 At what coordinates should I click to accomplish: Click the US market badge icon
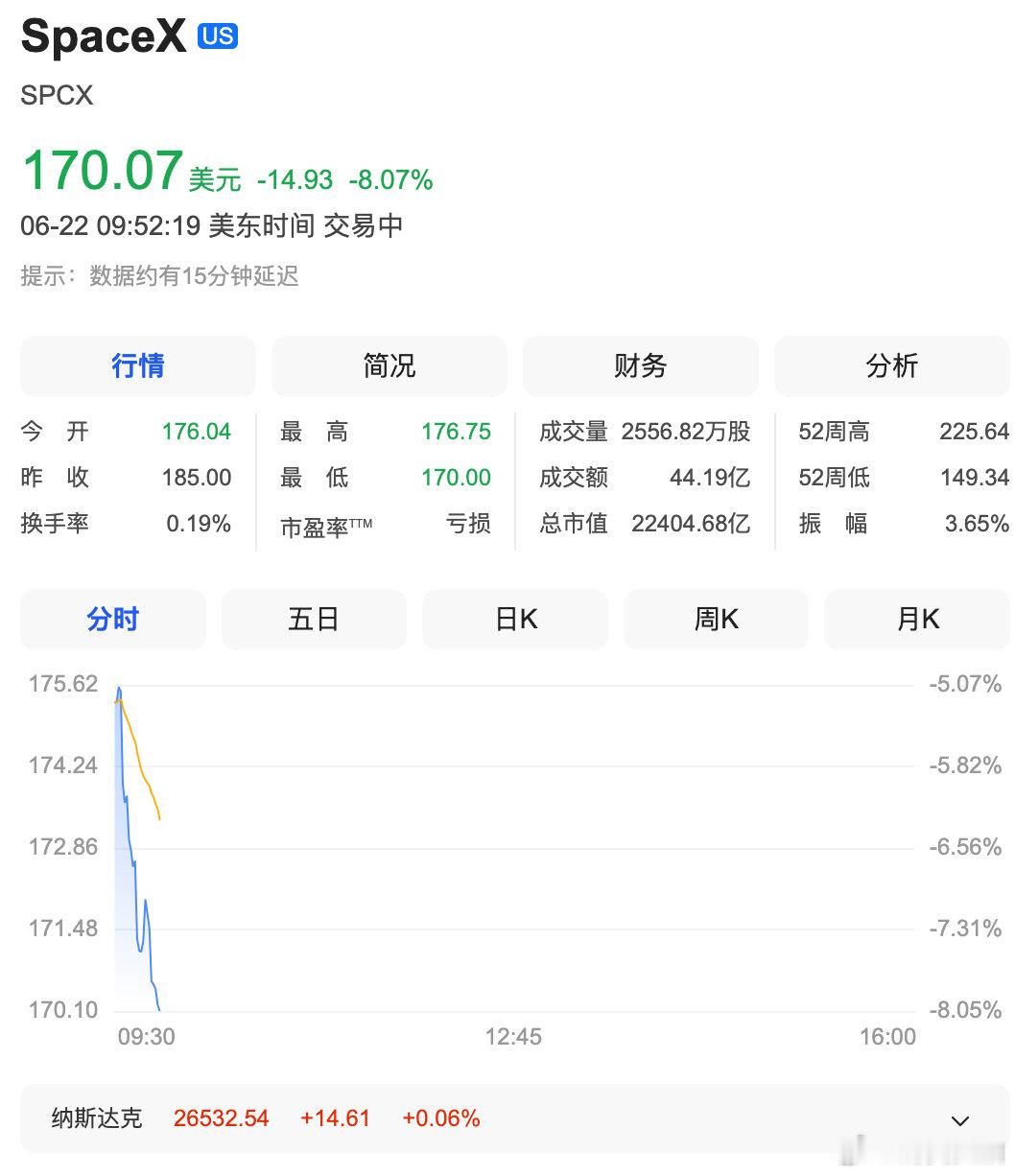click(x=218, y=36)
